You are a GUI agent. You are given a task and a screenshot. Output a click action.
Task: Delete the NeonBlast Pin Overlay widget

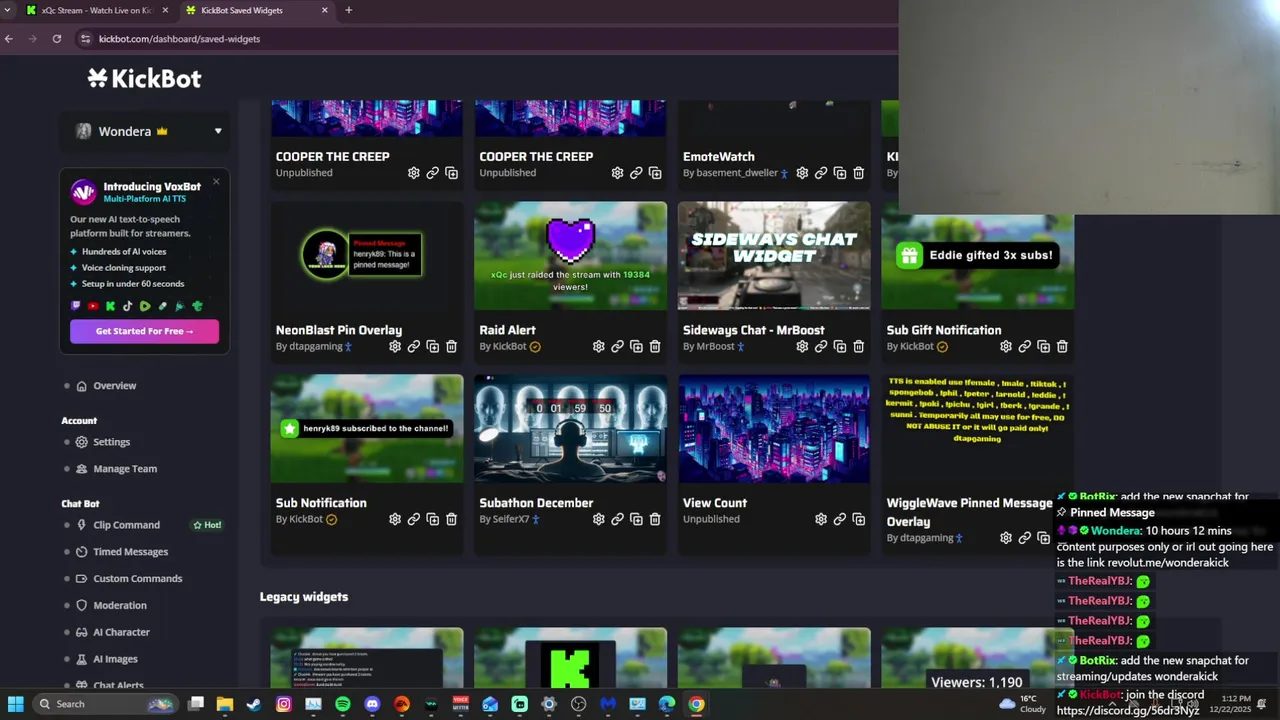click(451, 346)
